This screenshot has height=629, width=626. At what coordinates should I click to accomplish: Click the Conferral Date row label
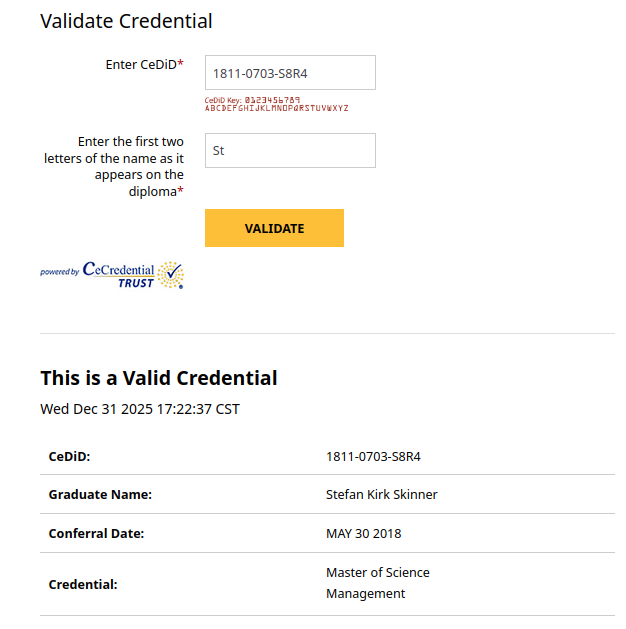point(96,533)
